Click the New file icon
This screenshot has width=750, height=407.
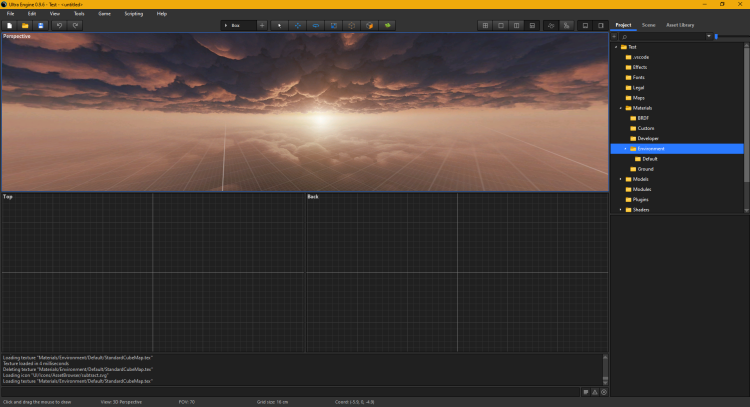click(9, 25)
